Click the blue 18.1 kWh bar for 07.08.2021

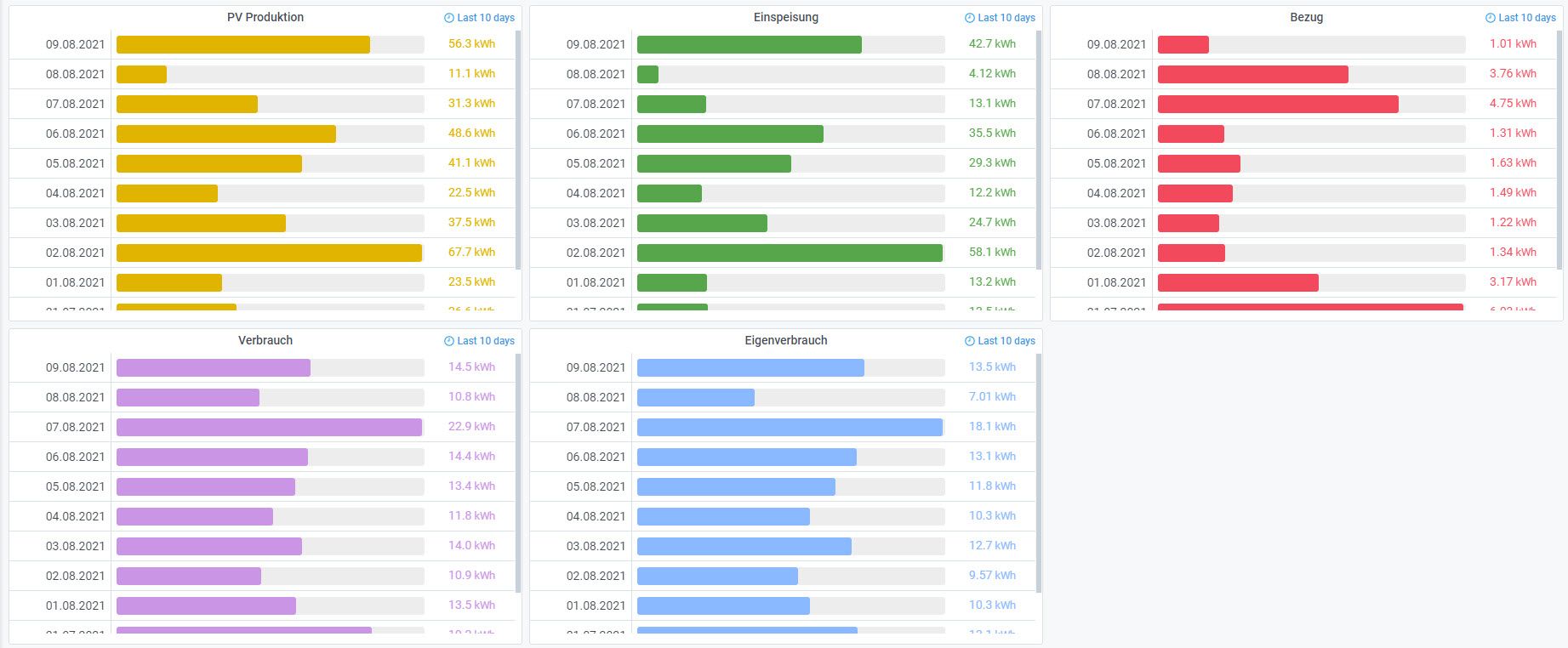(x=790, y=427)
